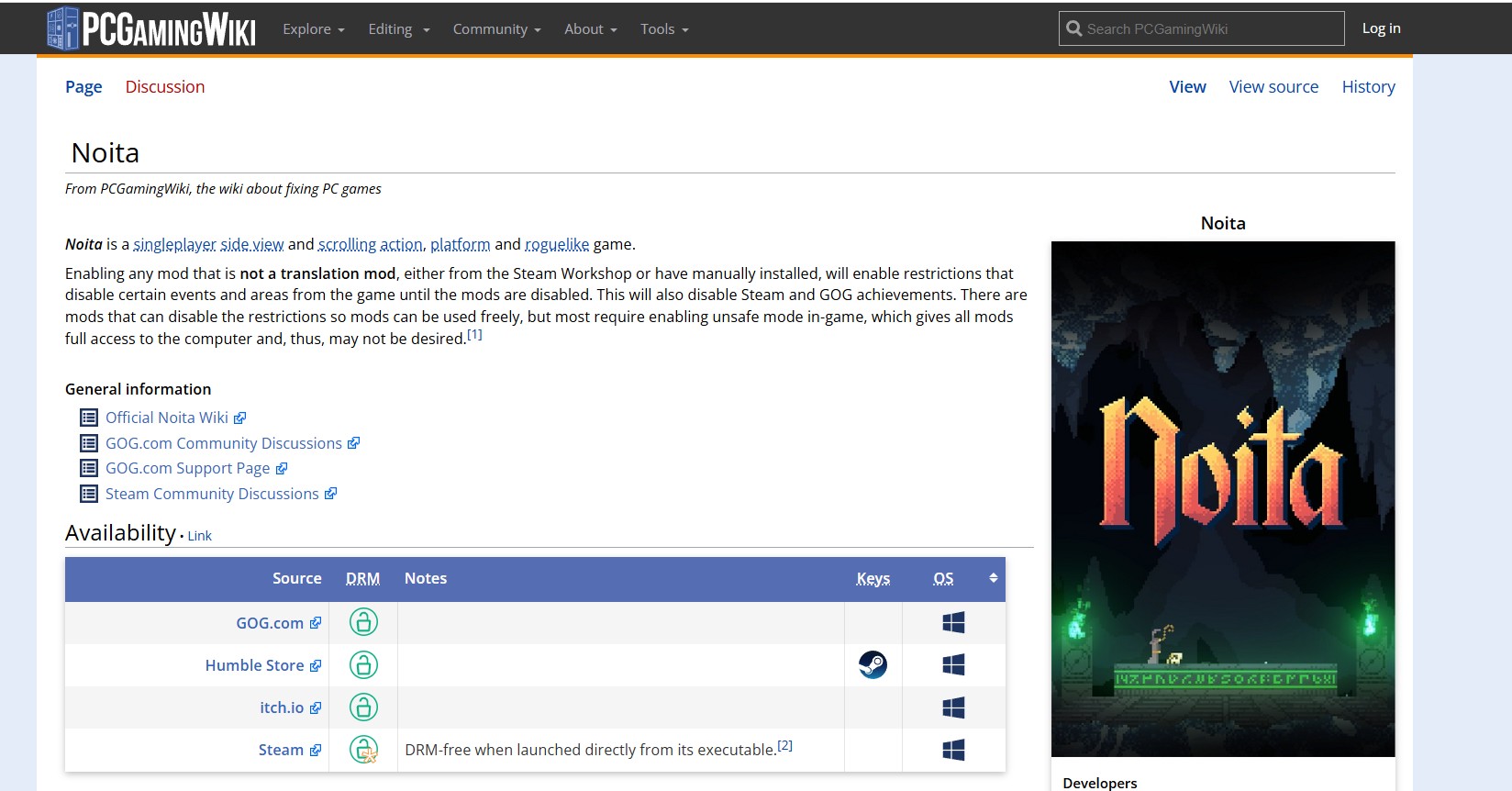The height and width of the screenshot is (791, 1512).
Task: Click the list icon beside Official Noita Wiki
Action: coord(89,418)
